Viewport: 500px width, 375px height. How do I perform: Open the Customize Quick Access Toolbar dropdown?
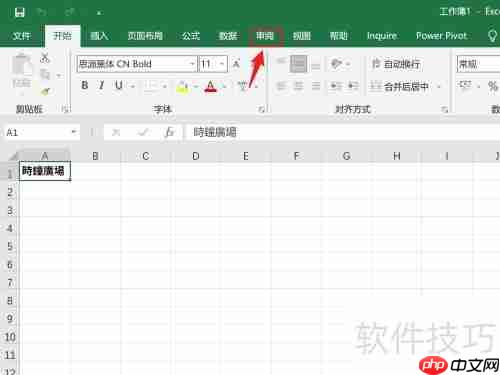tap(99, 13)
